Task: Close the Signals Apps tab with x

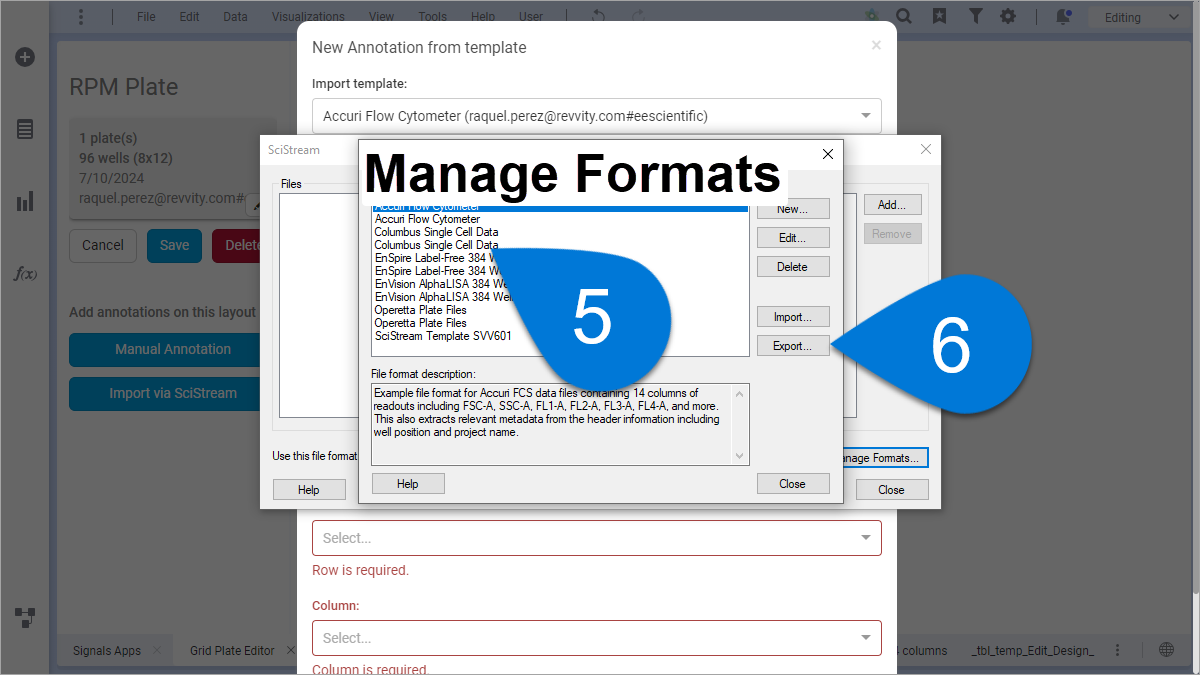Action: [156, 650]
